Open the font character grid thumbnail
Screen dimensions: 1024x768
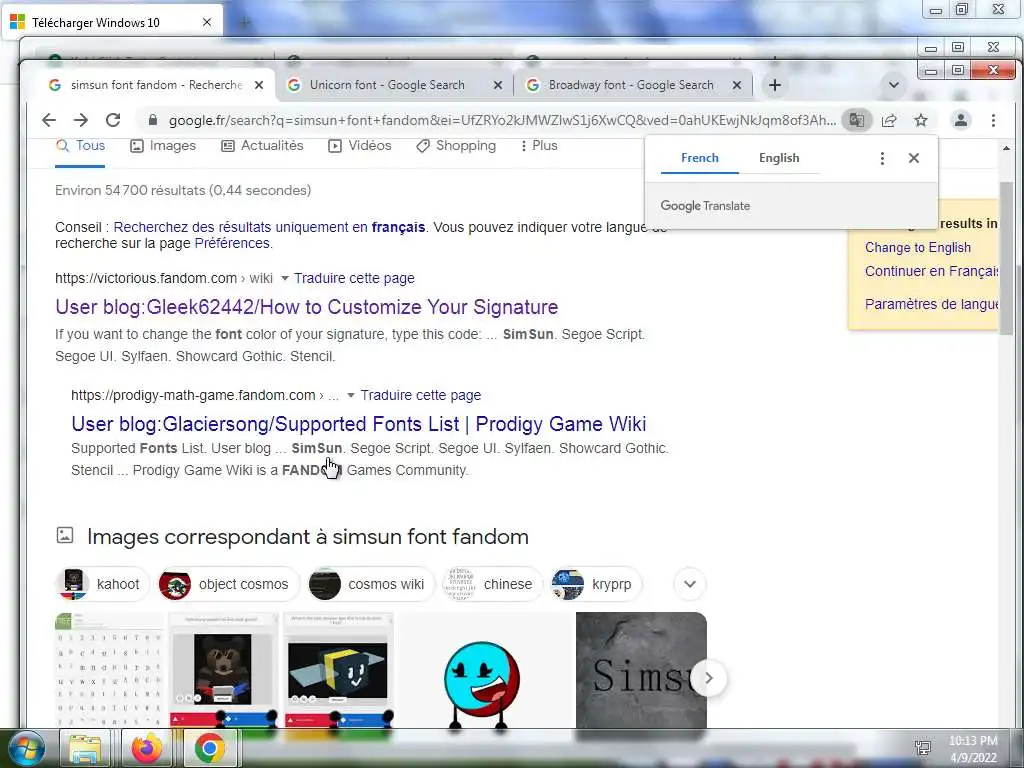109,669
